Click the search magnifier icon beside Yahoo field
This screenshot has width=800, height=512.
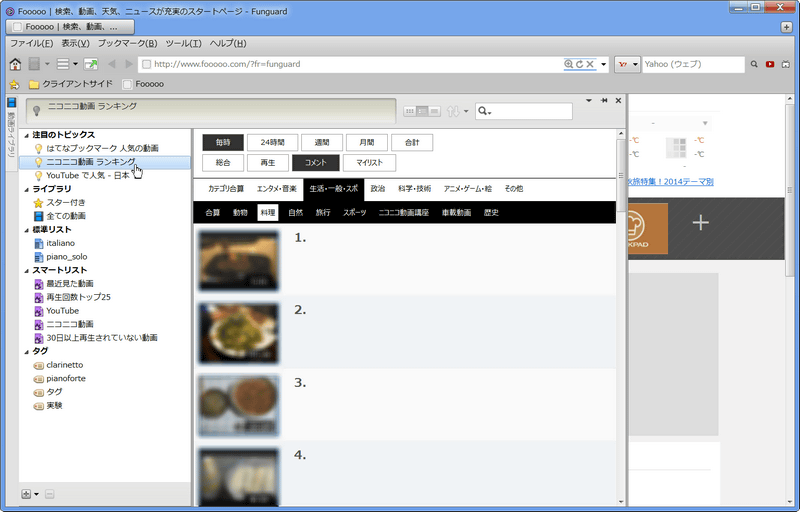(754, 64)
